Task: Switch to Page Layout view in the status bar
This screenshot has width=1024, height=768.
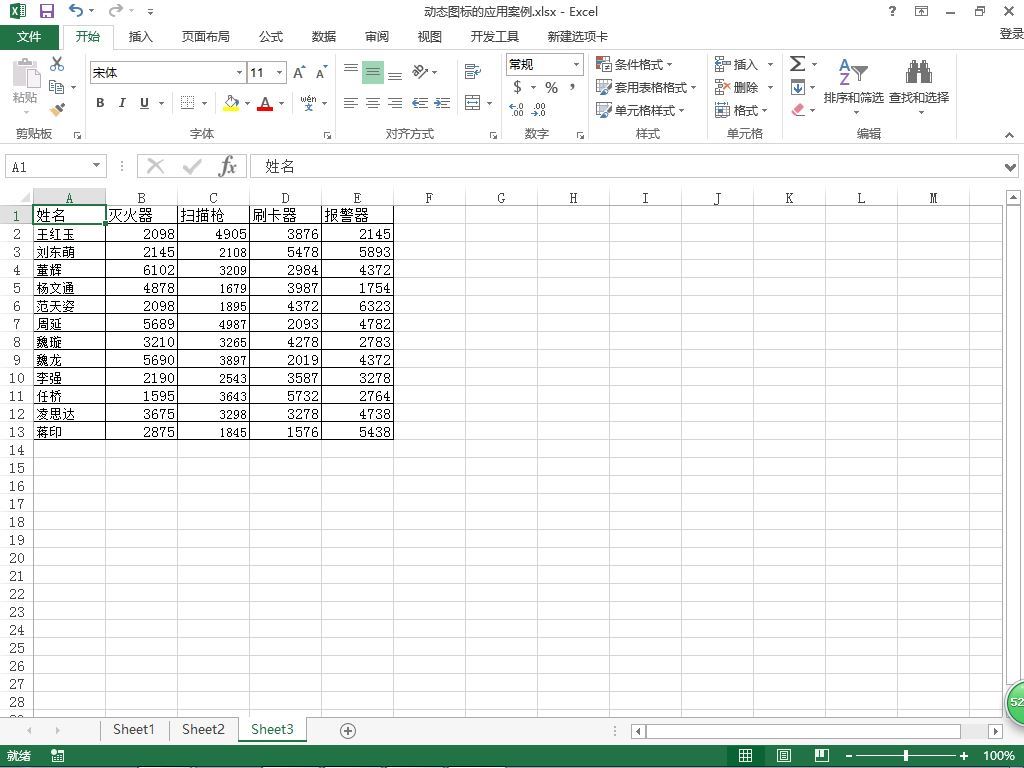Action: pos(784,756)
